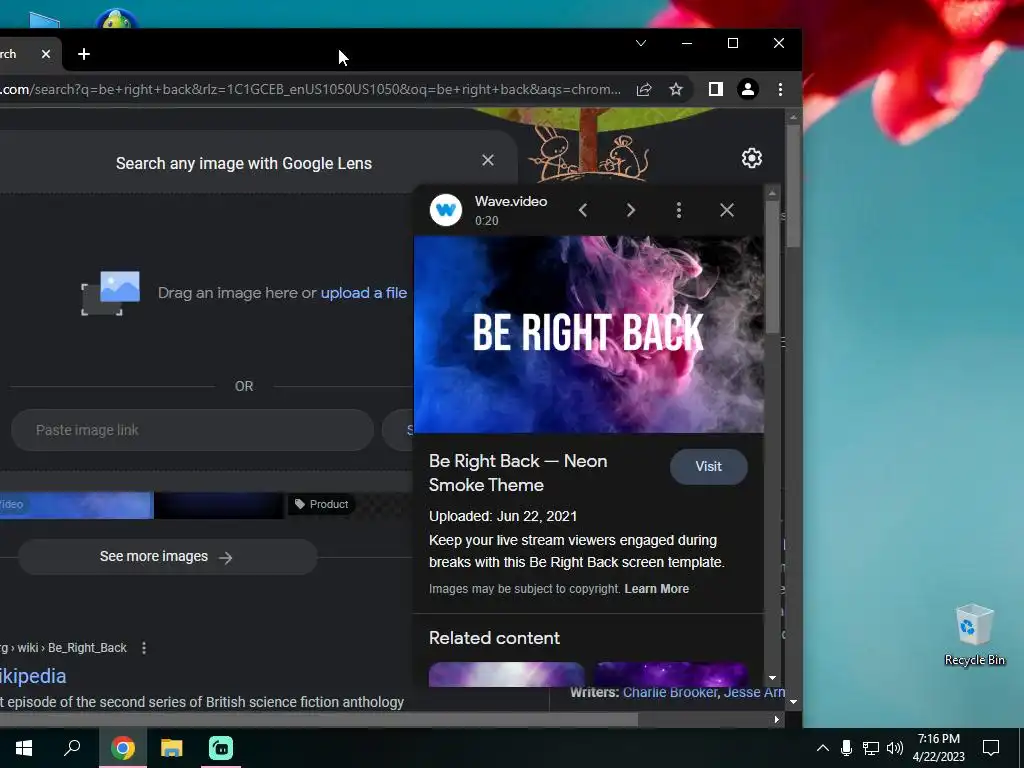
Task: Go to the next image result
Action: click(x=631, y=210)
